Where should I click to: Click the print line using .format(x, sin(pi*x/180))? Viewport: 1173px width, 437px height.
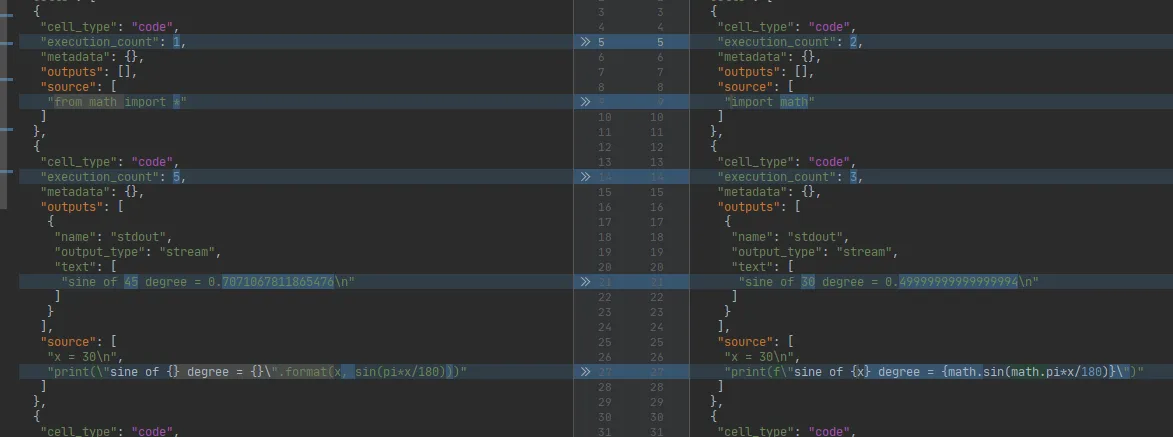coord(257,371)
